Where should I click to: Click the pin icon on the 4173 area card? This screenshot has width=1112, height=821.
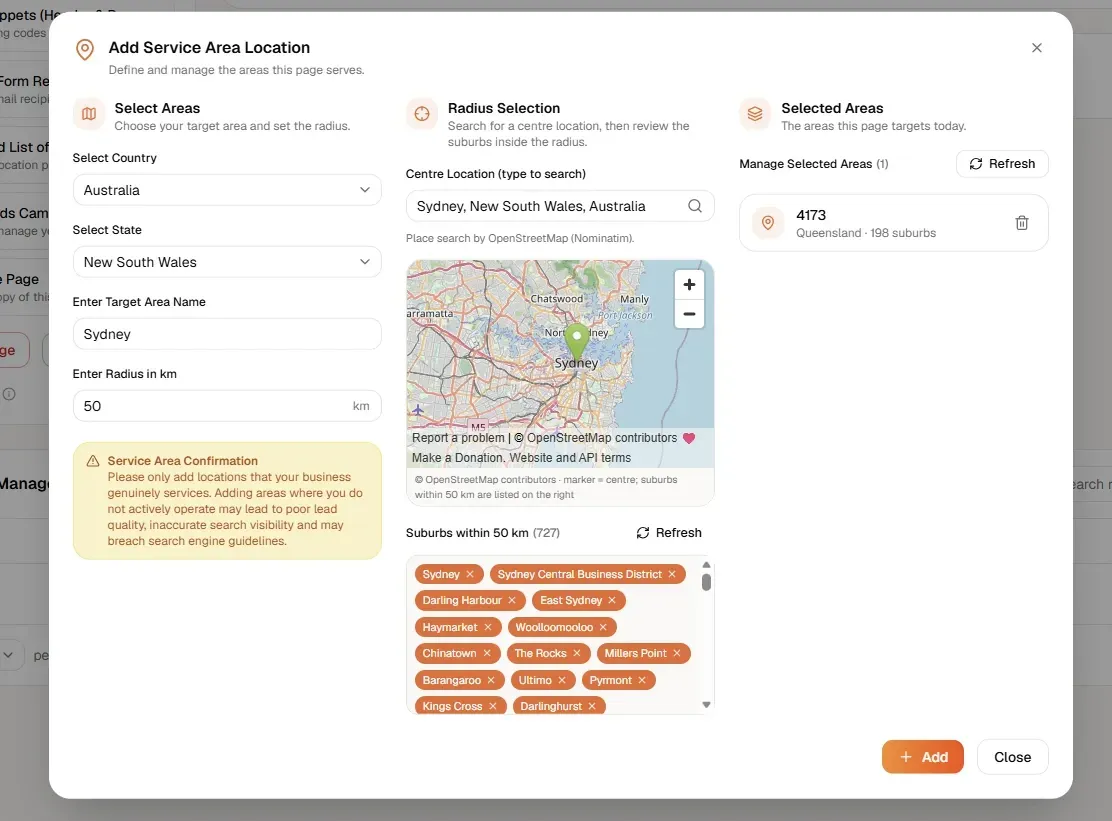click(768, 223)
